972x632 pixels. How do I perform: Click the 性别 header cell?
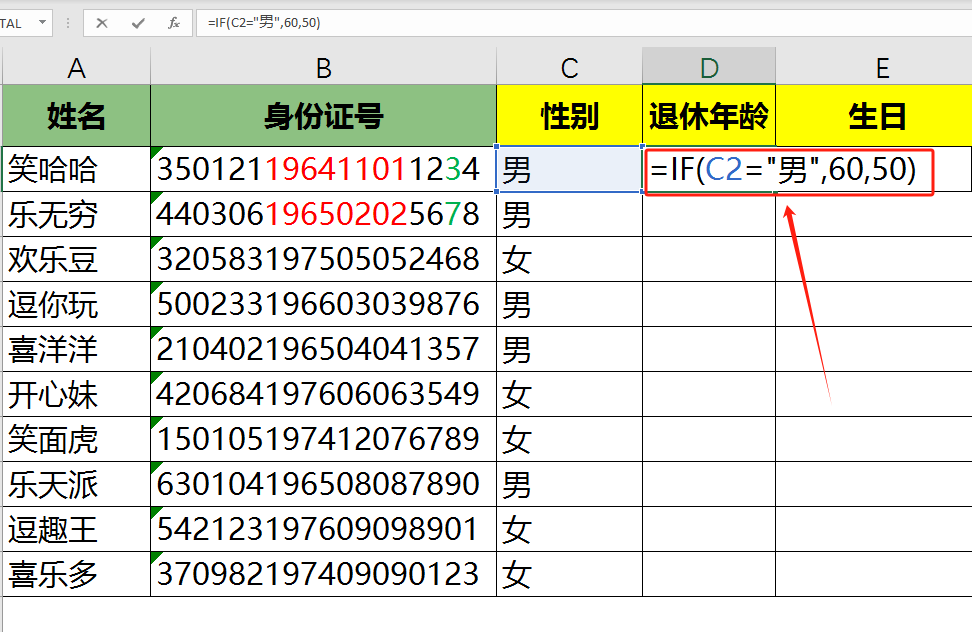click(x=570, y=116)
